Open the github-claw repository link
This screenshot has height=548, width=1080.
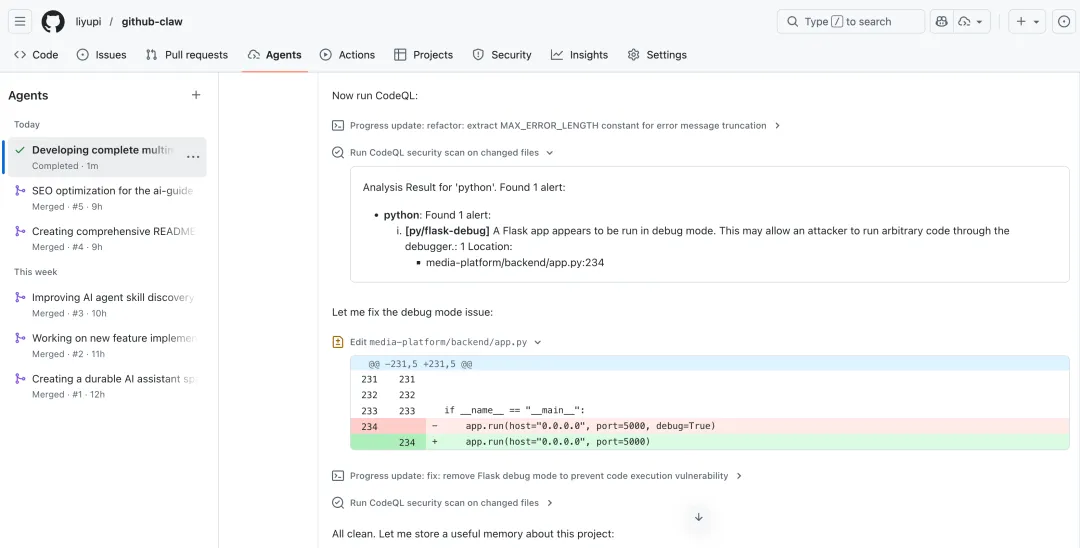pyautogui.click(x=152, y=21)
